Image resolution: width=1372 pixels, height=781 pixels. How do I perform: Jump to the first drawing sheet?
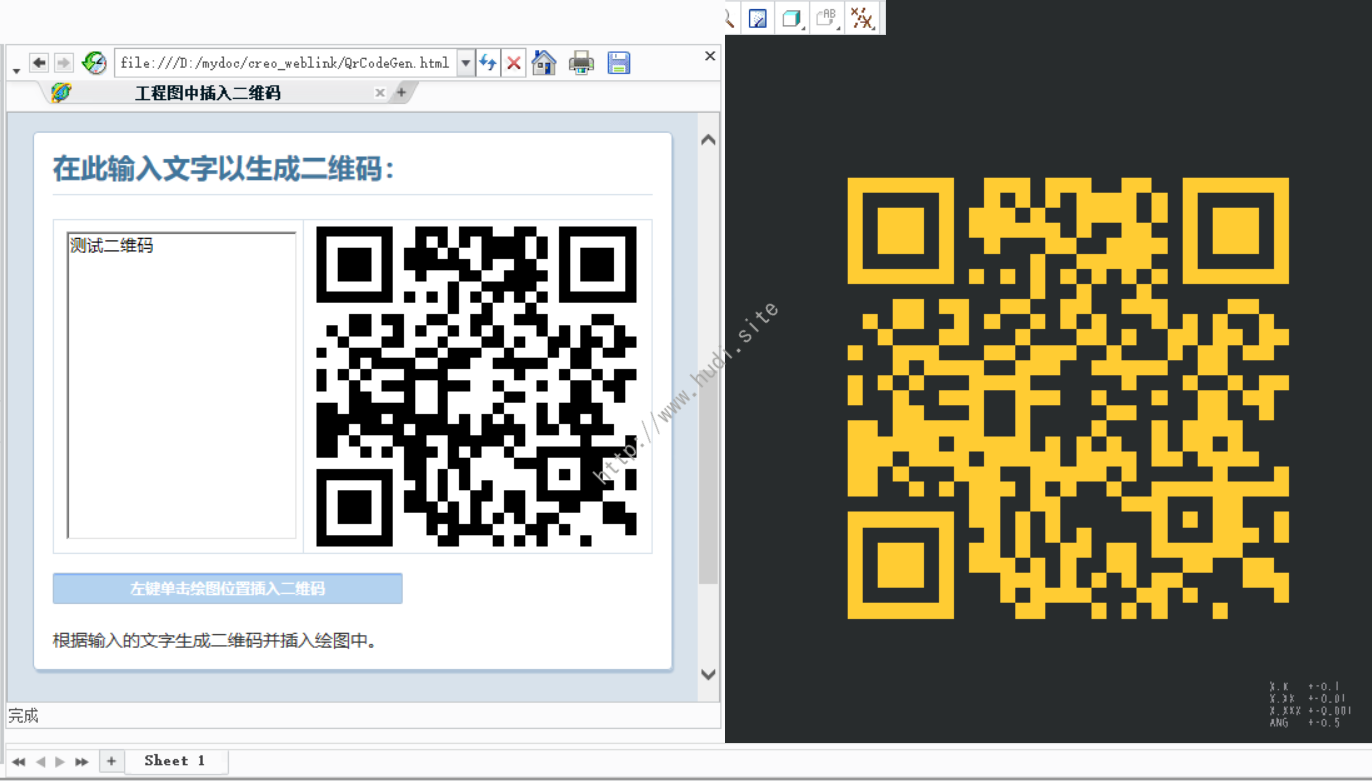(x=18, y=762)
